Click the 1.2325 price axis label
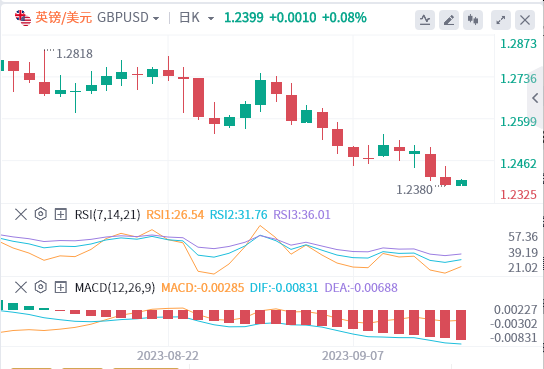This screenshot has width=544, height=369. pyautogui.click(x=518, y=195)
